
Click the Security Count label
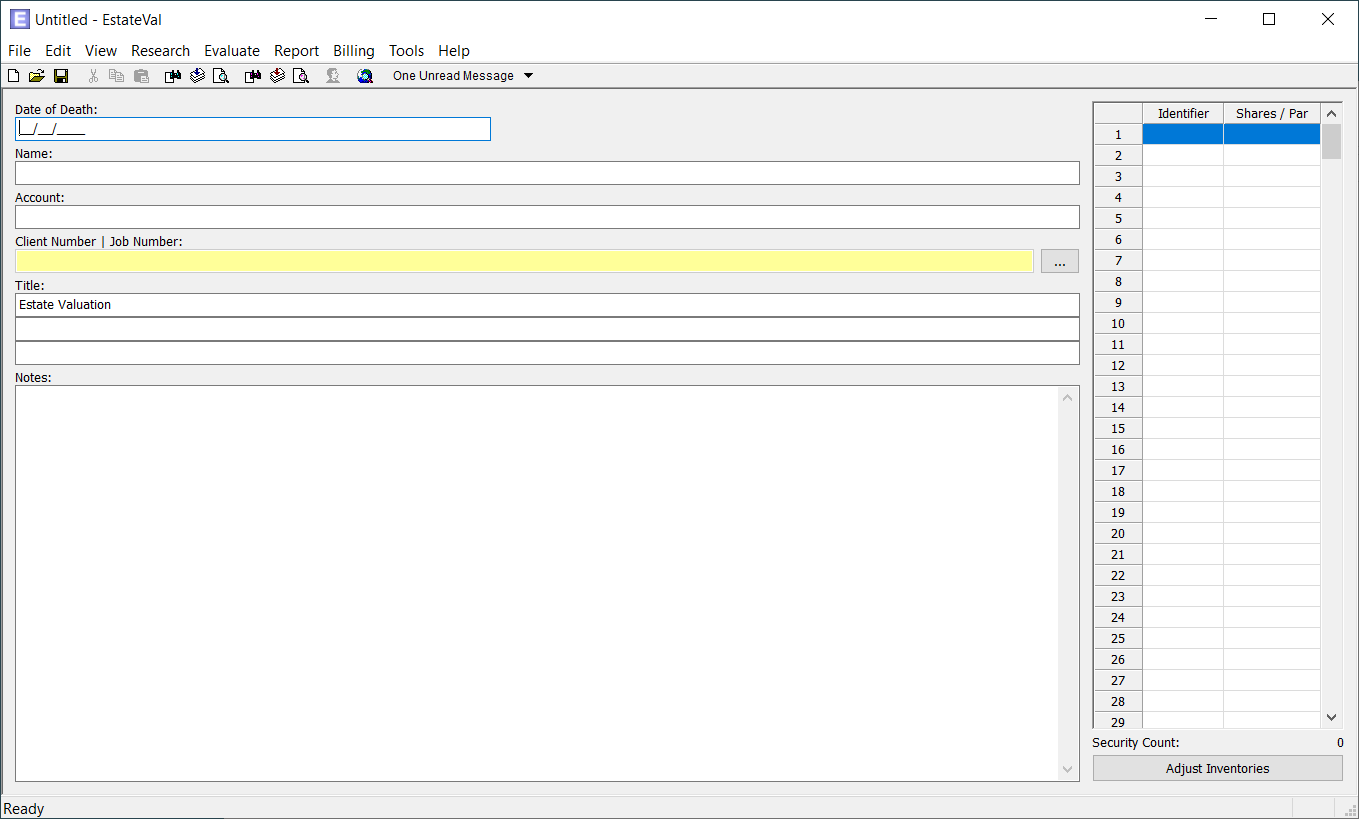(x=1136, y=743)
